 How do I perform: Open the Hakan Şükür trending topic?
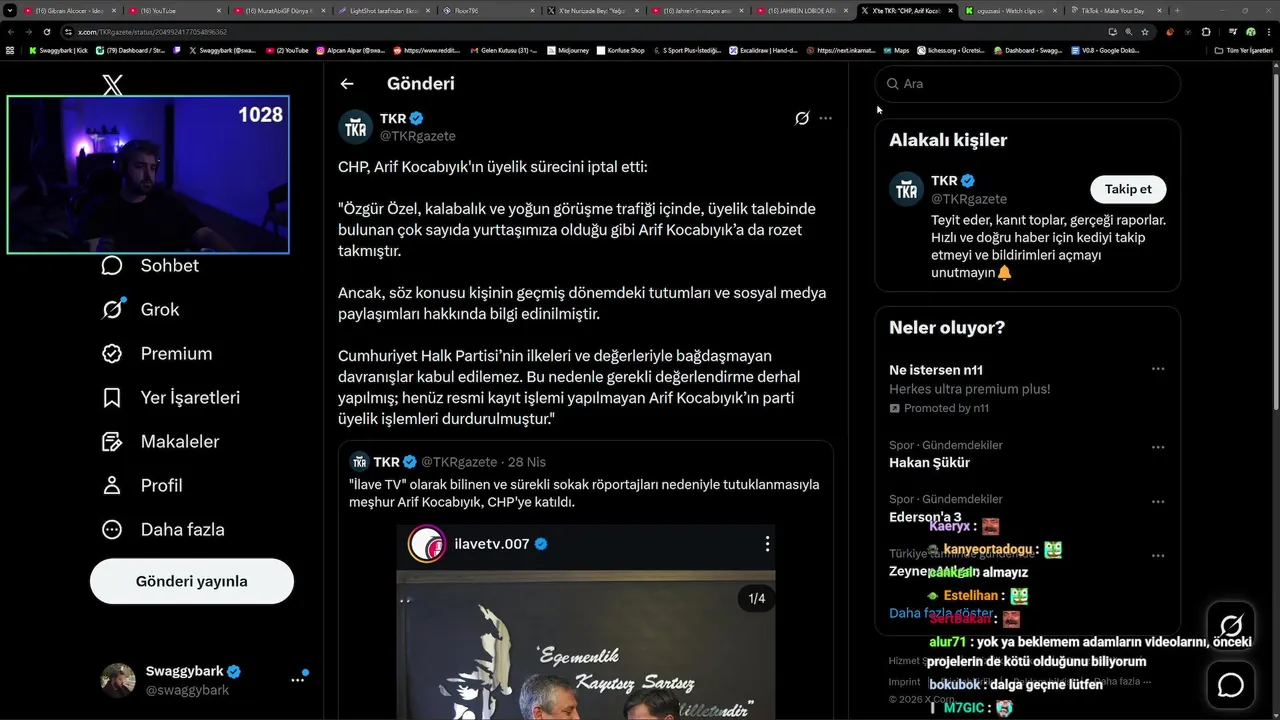click(x=929, y=463)
